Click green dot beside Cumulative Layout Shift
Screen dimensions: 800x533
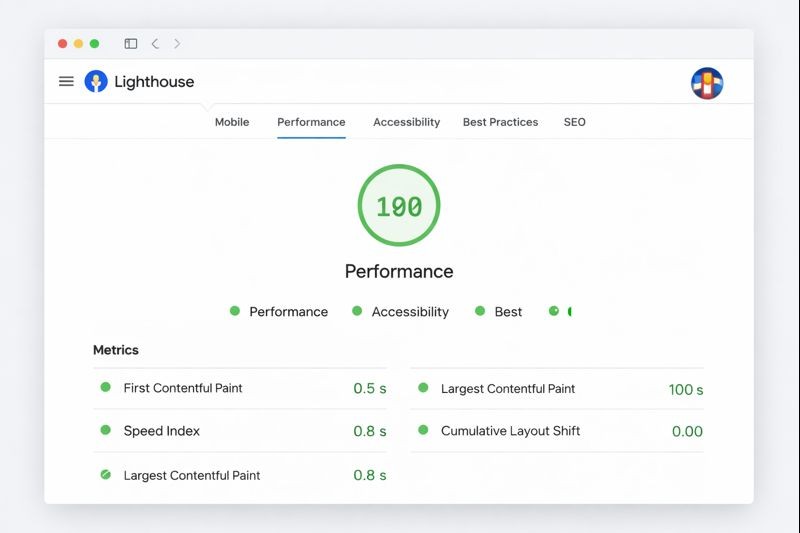(x=423, y=430)
